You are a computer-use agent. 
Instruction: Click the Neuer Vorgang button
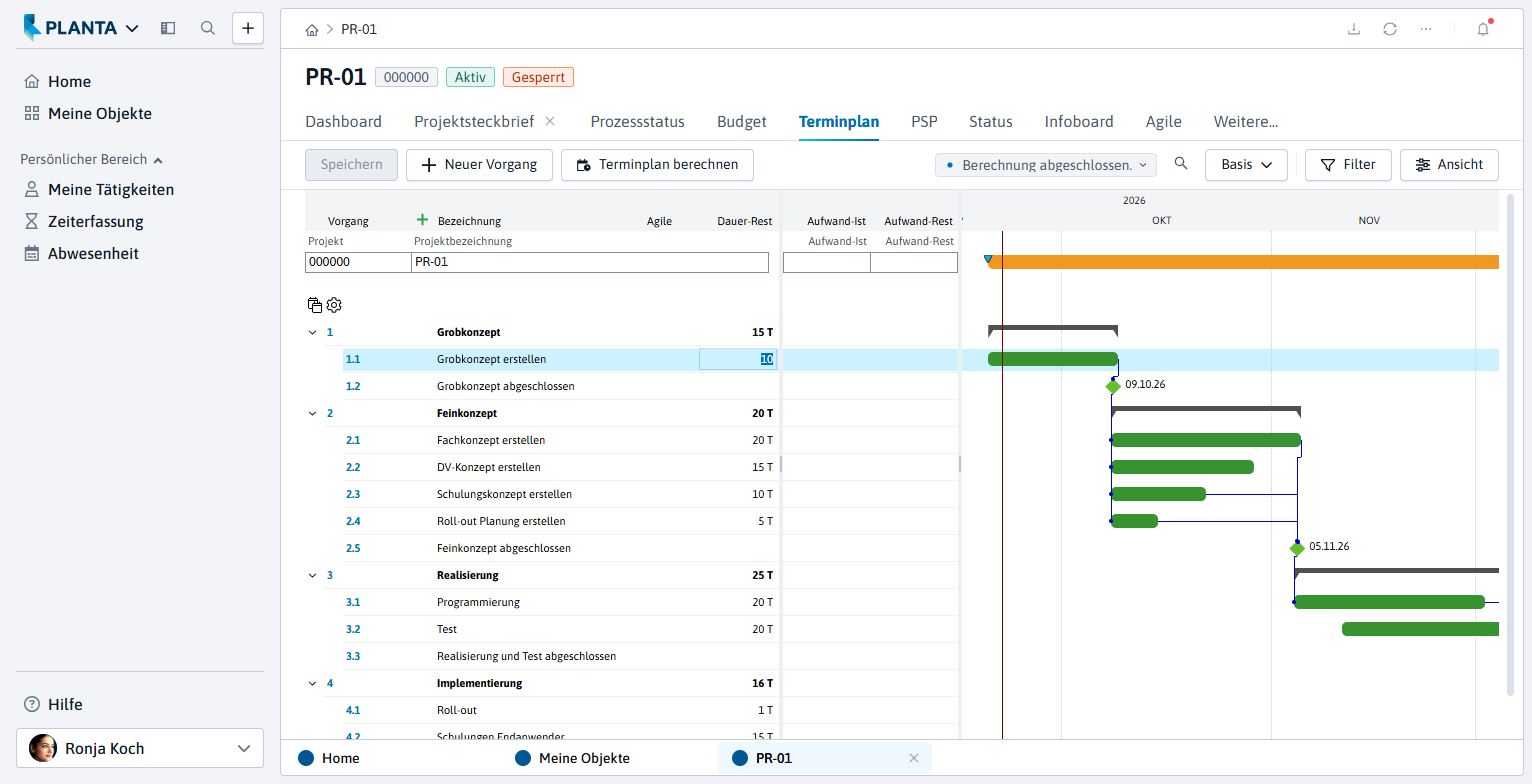[x=479, y=165]
